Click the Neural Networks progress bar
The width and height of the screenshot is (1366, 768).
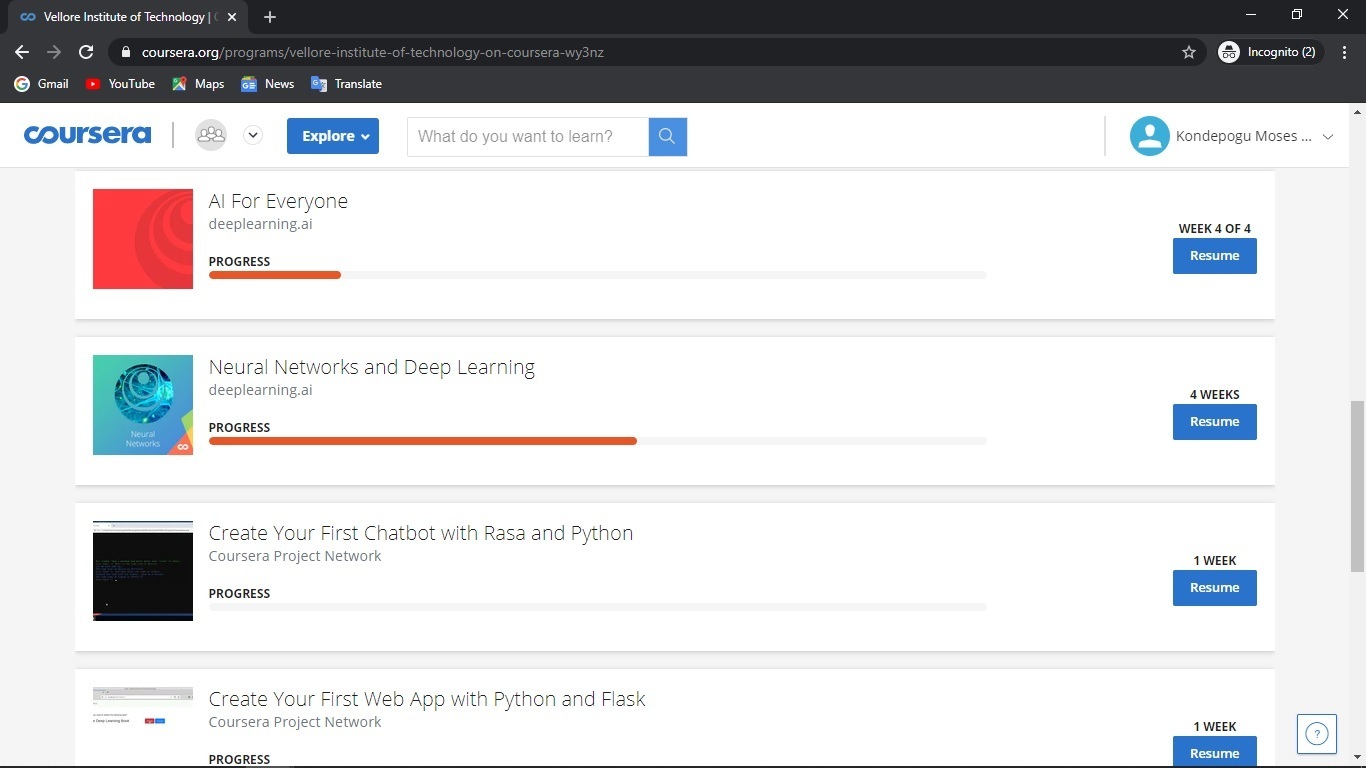point(598,441)
